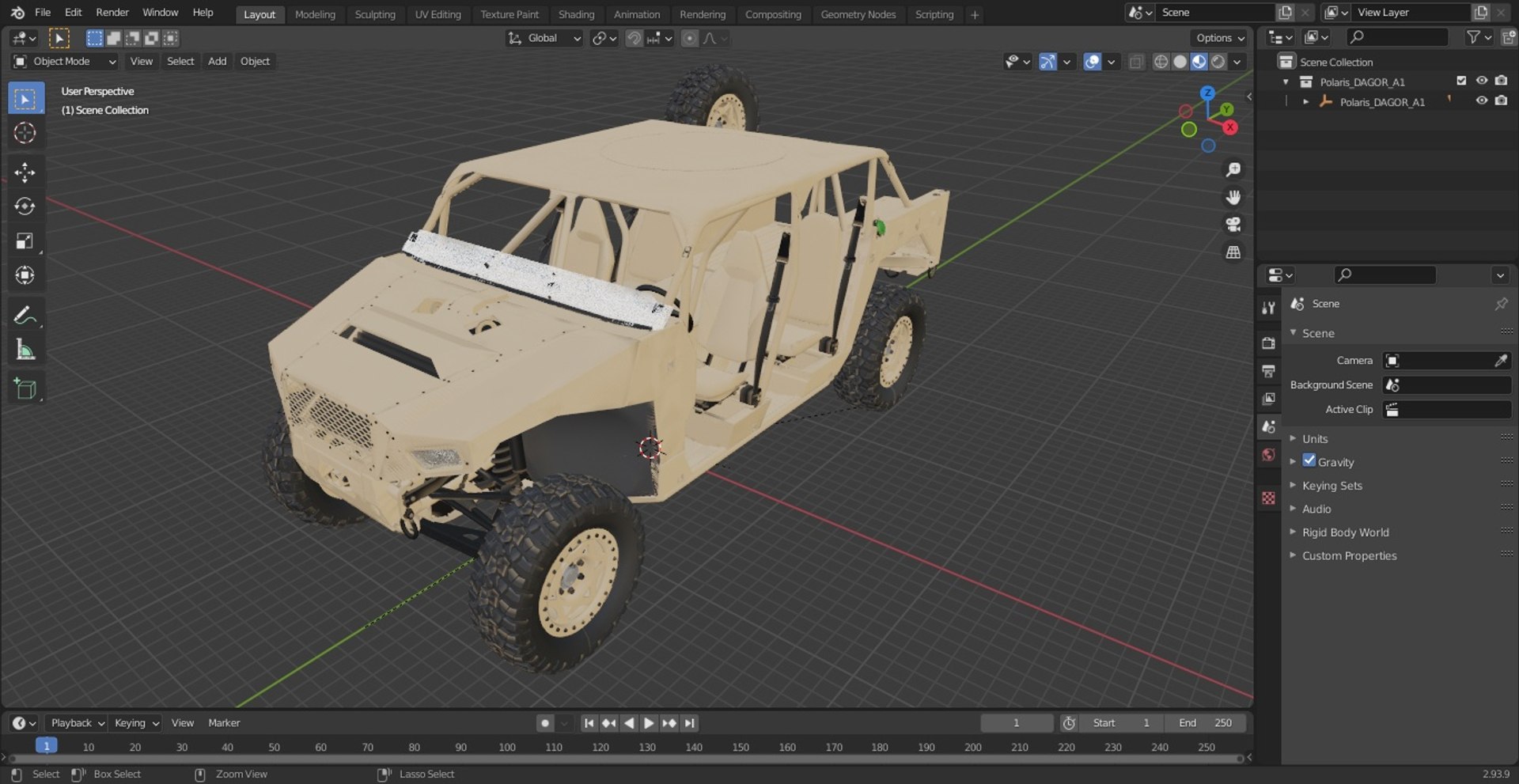This screenshot has height=784, width=1519.
Task: Switch to material preview shading
Action: [x=1199, y=62]
